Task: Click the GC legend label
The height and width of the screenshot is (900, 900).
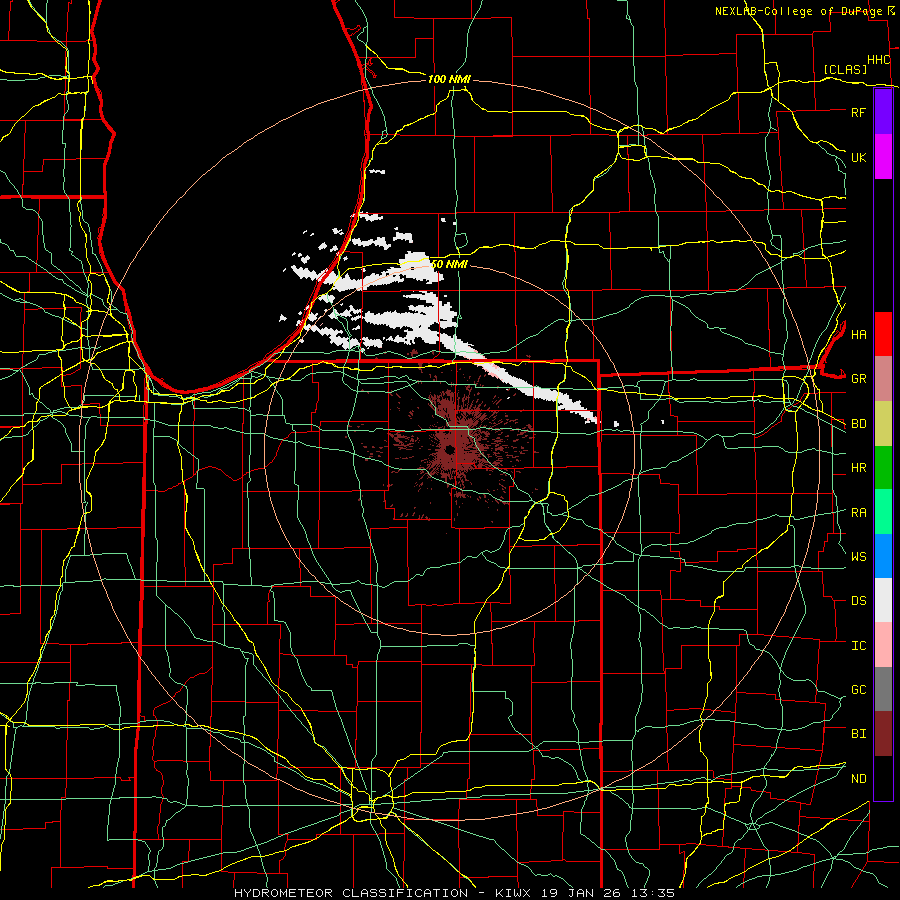Action: (858, 689)
